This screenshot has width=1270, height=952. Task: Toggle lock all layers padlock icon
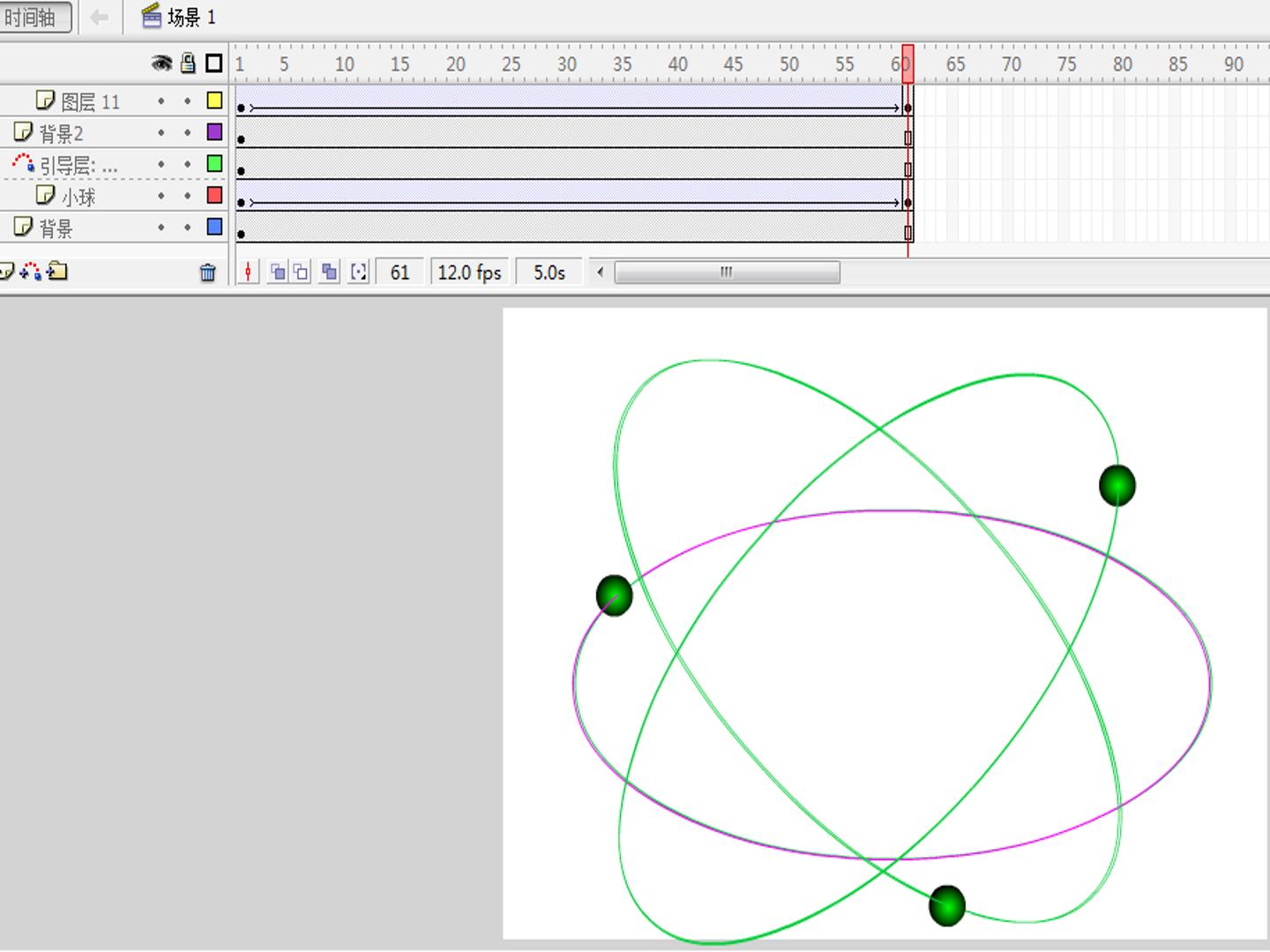point(188,63)
